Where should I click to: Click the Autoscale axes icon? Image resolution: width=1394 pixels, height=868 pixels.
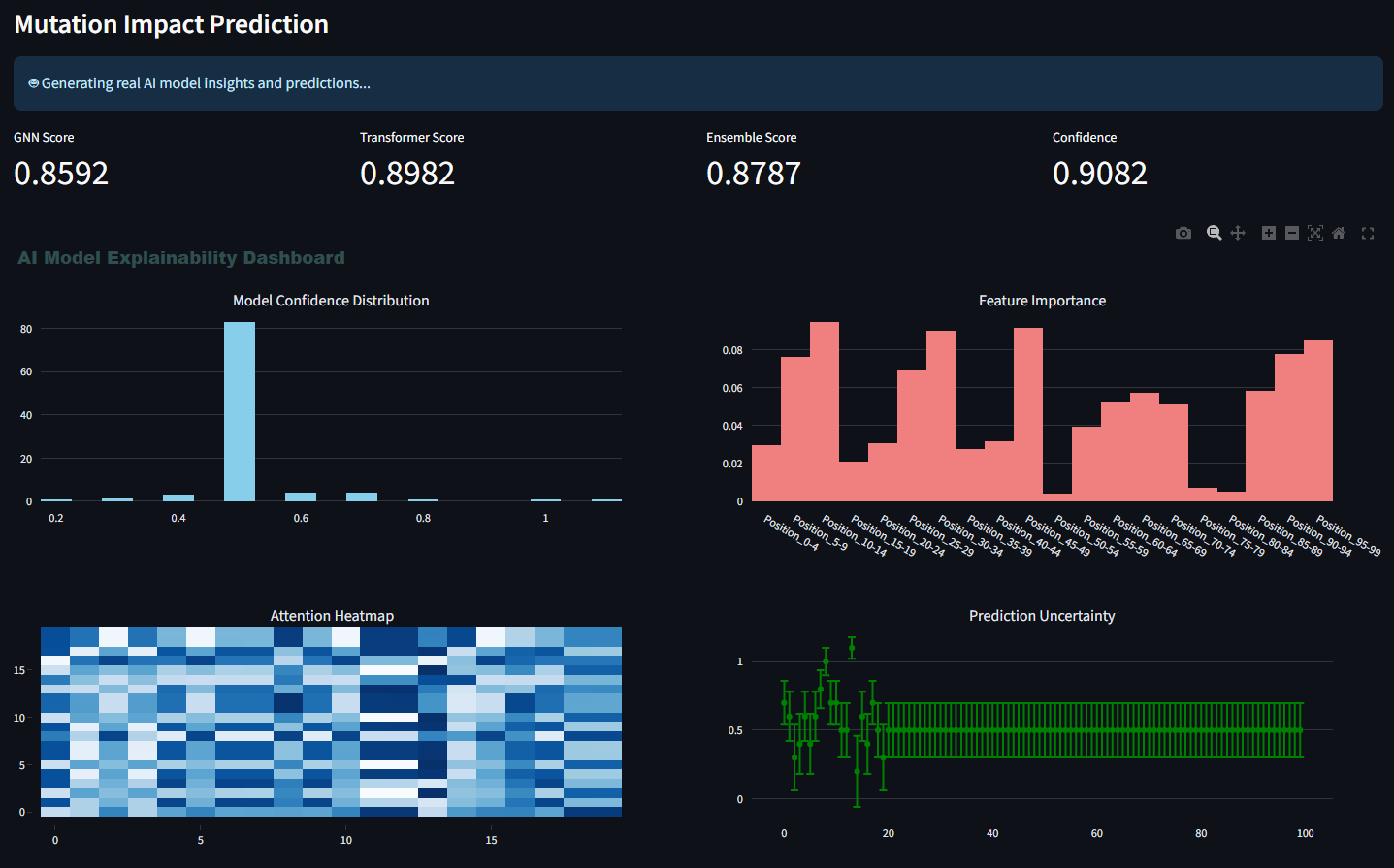point(1315,233)
